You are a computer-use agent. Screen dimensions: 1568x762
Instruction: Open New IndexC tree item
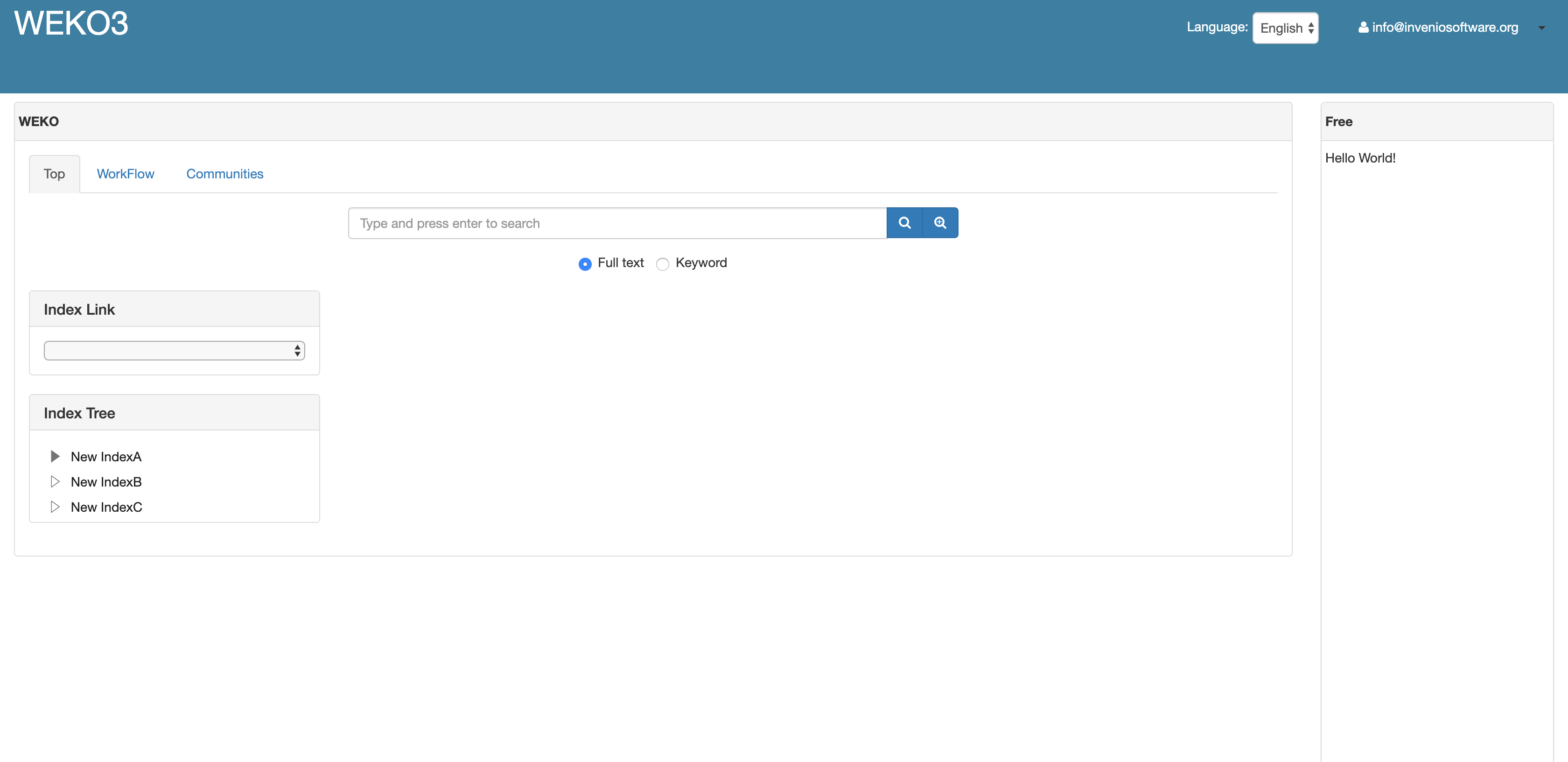pyautogui.click(x=106, y=508)
